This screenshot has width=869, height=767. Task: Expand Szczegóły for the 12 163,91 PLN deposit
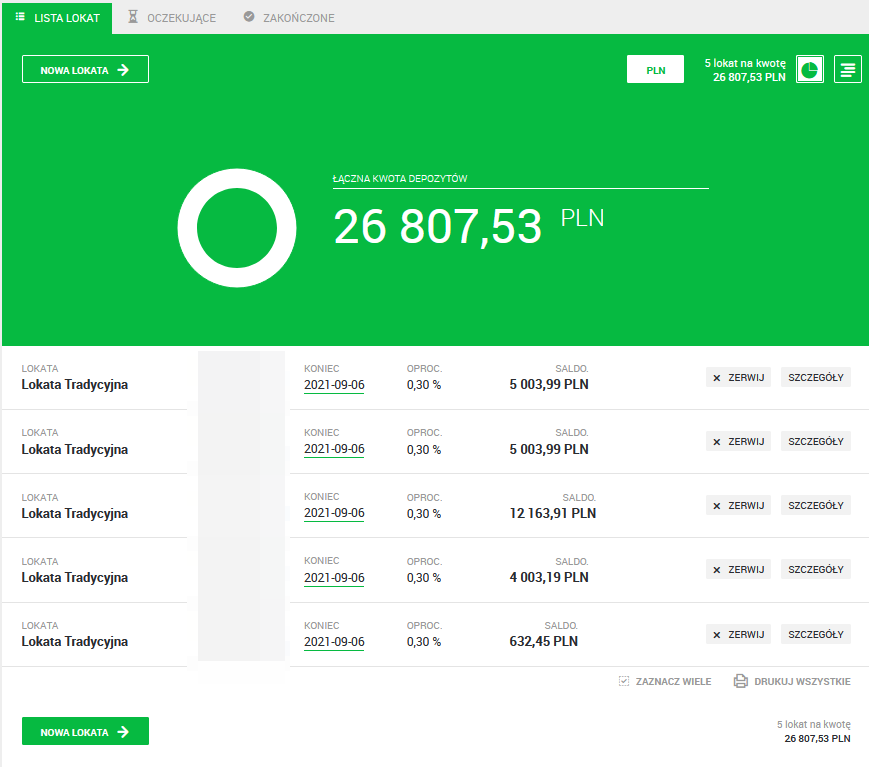click(815, 505)
